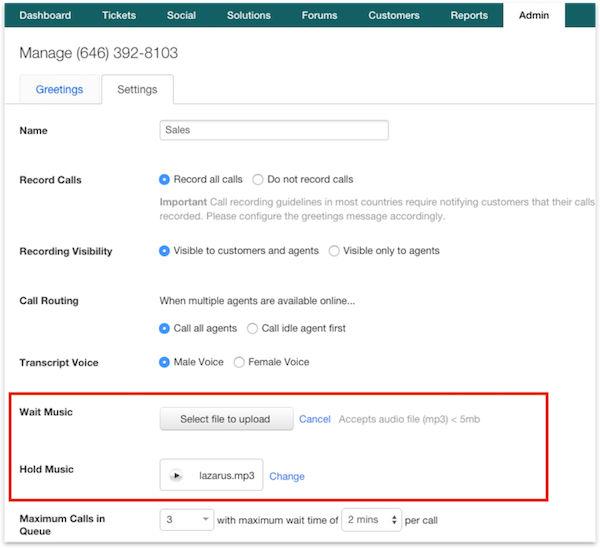This screenshot has width=600, height=548.
Task: Select Record all calls option
Action: [x=164, y=179]
